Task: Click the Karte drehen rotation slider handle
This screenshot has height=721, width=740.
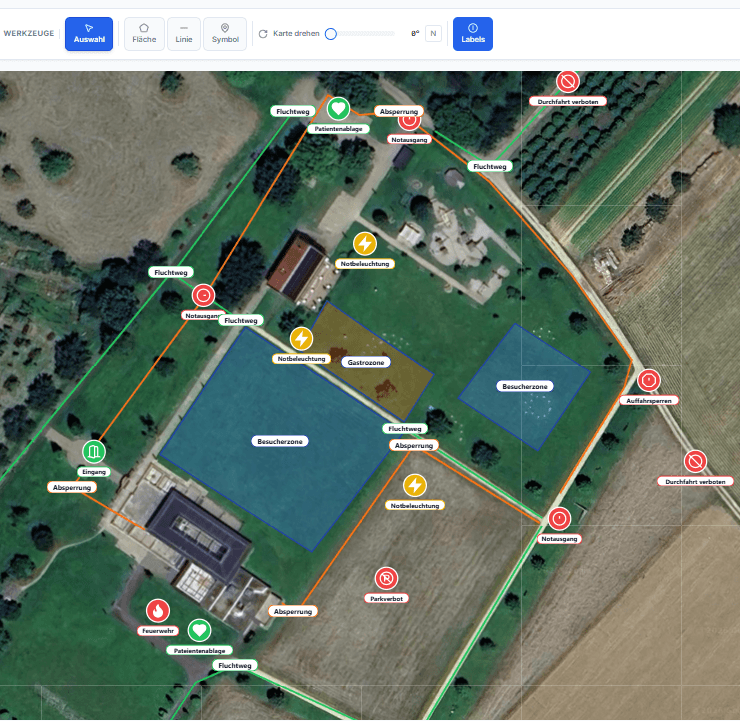Action: [x=331, y=34]
